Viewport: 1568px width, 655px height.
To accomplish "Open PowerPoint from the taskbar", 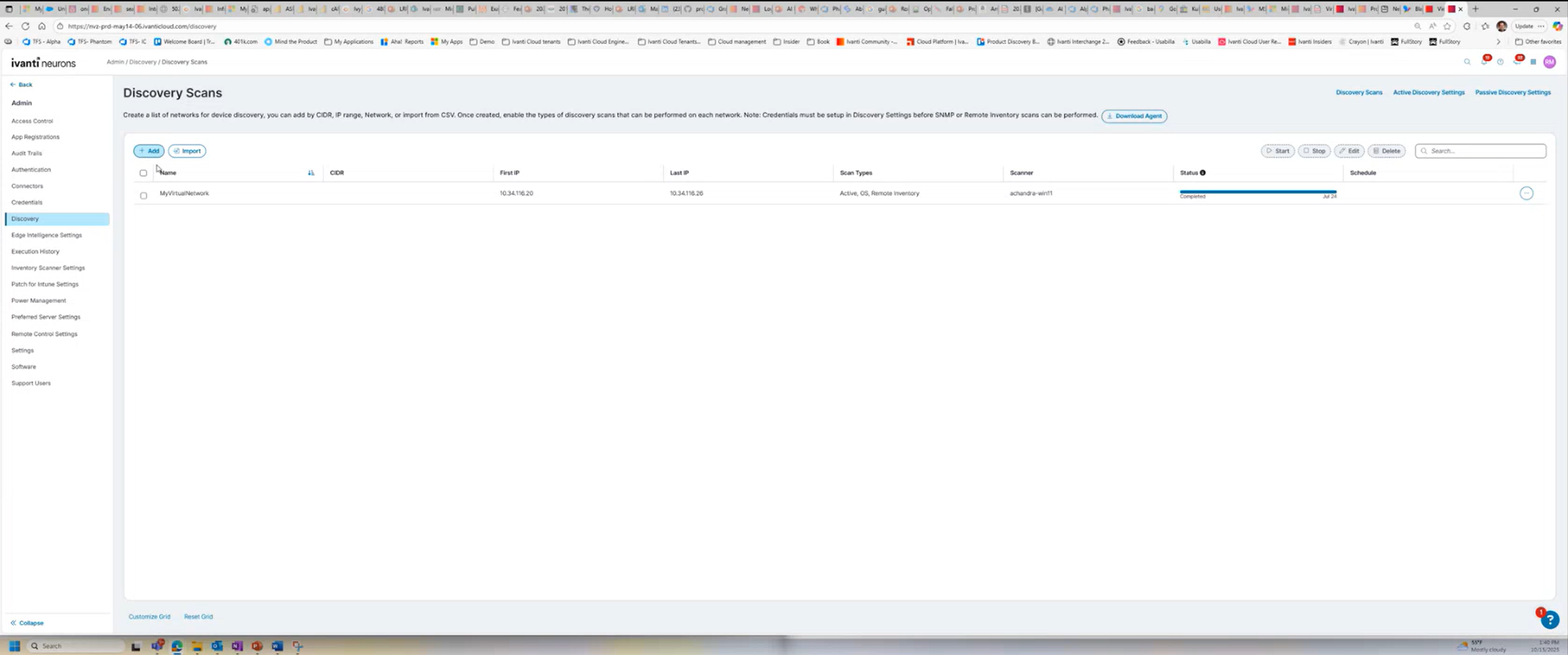I will pyautogui.click(x=257, y=646).
